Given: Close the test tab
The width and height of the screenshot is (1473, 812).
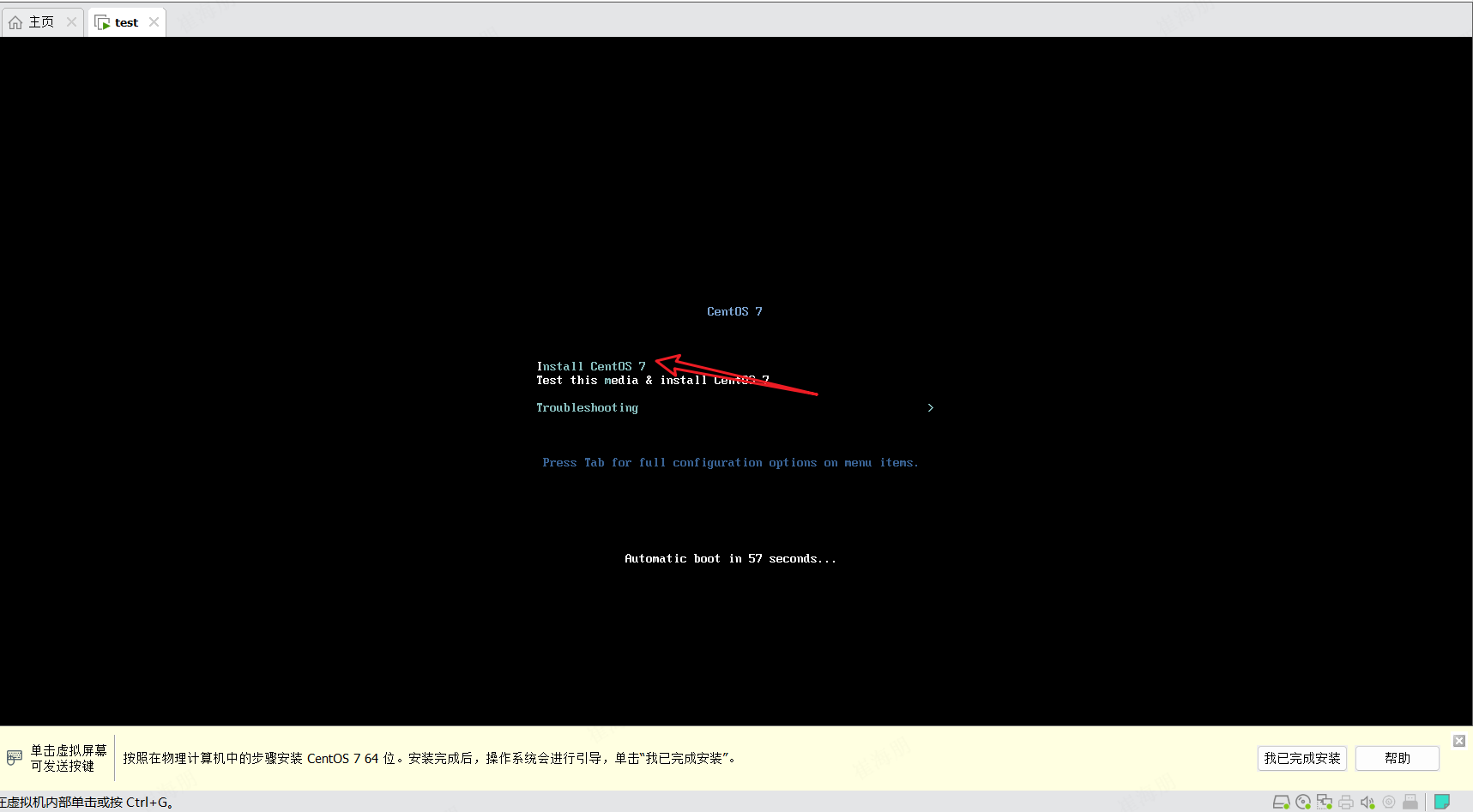Looking at the screenshot, I should point(154,22).
